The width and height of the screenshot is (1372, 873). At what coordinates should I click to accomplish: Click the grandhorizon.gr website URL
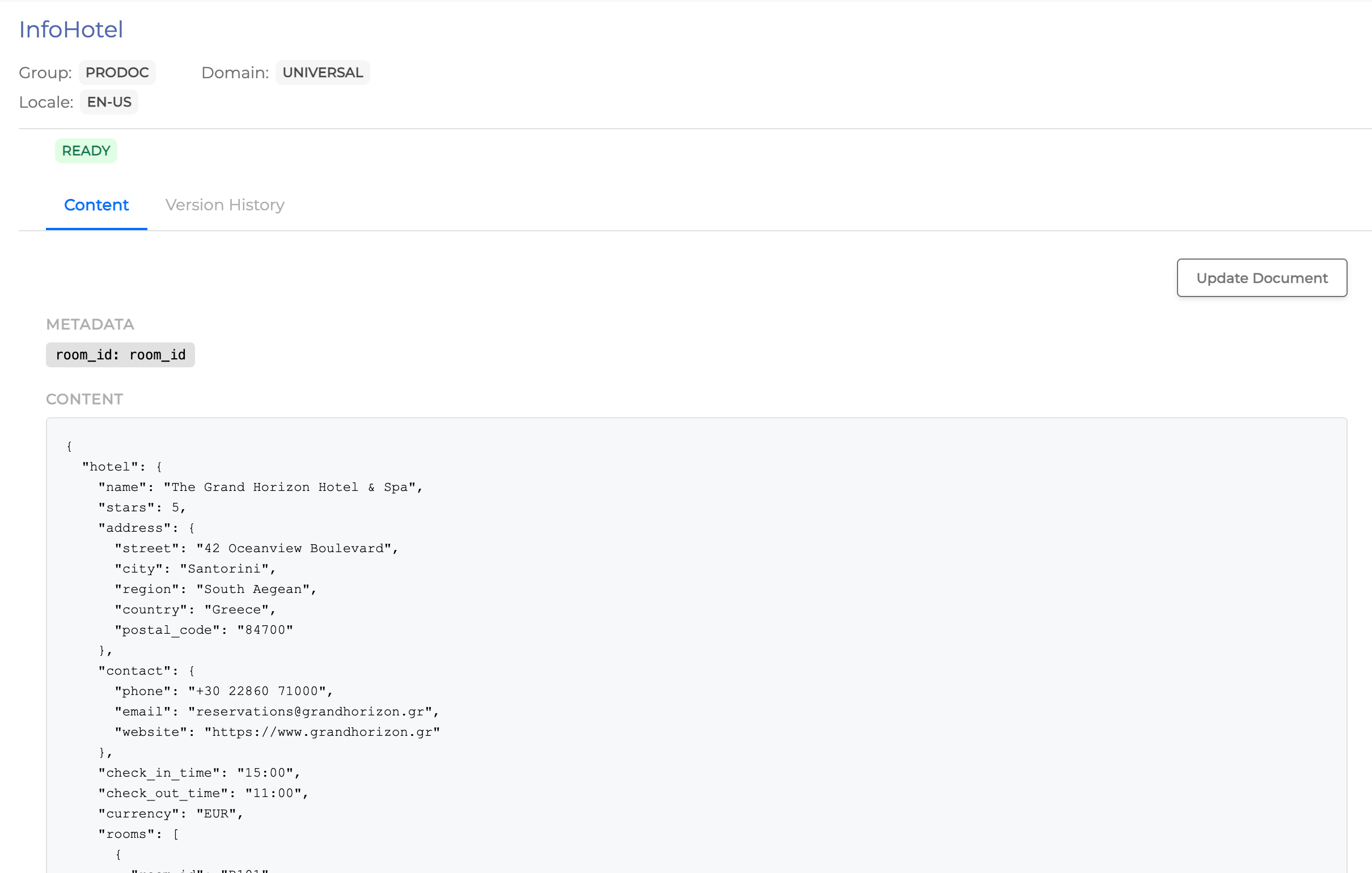(x=322, y=732)
